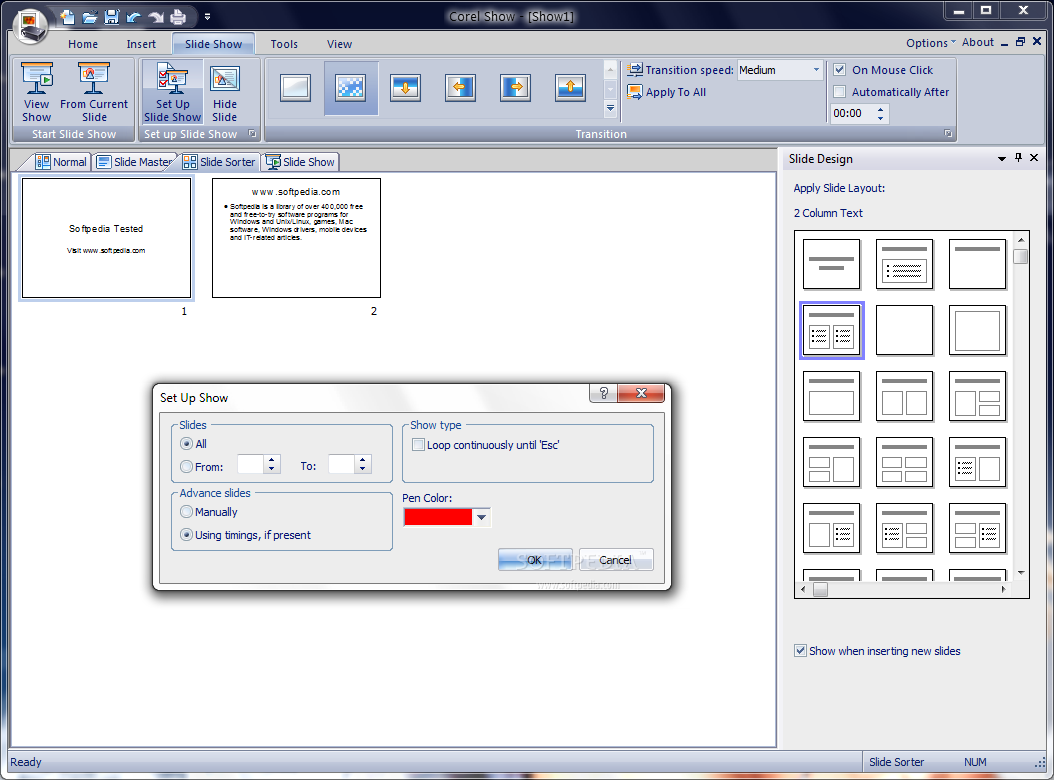Click OK in Set Up Show dialog
Screen dimensions: 1054x780
tap(534, 559)
